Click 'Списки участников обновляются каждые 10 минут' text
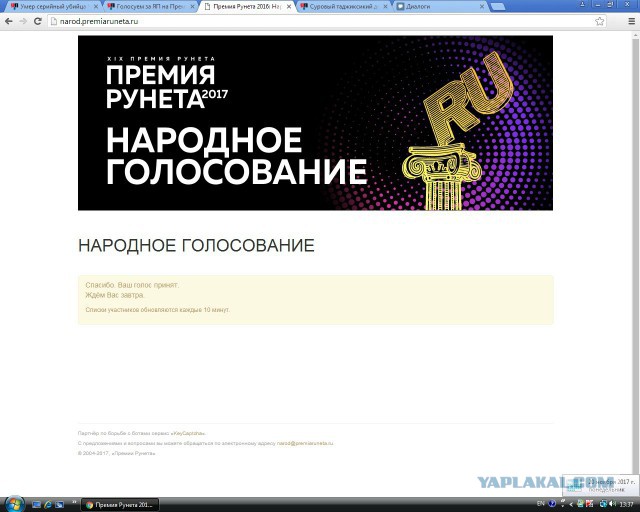This screenshot has height=512, width=640. [158, 310]
